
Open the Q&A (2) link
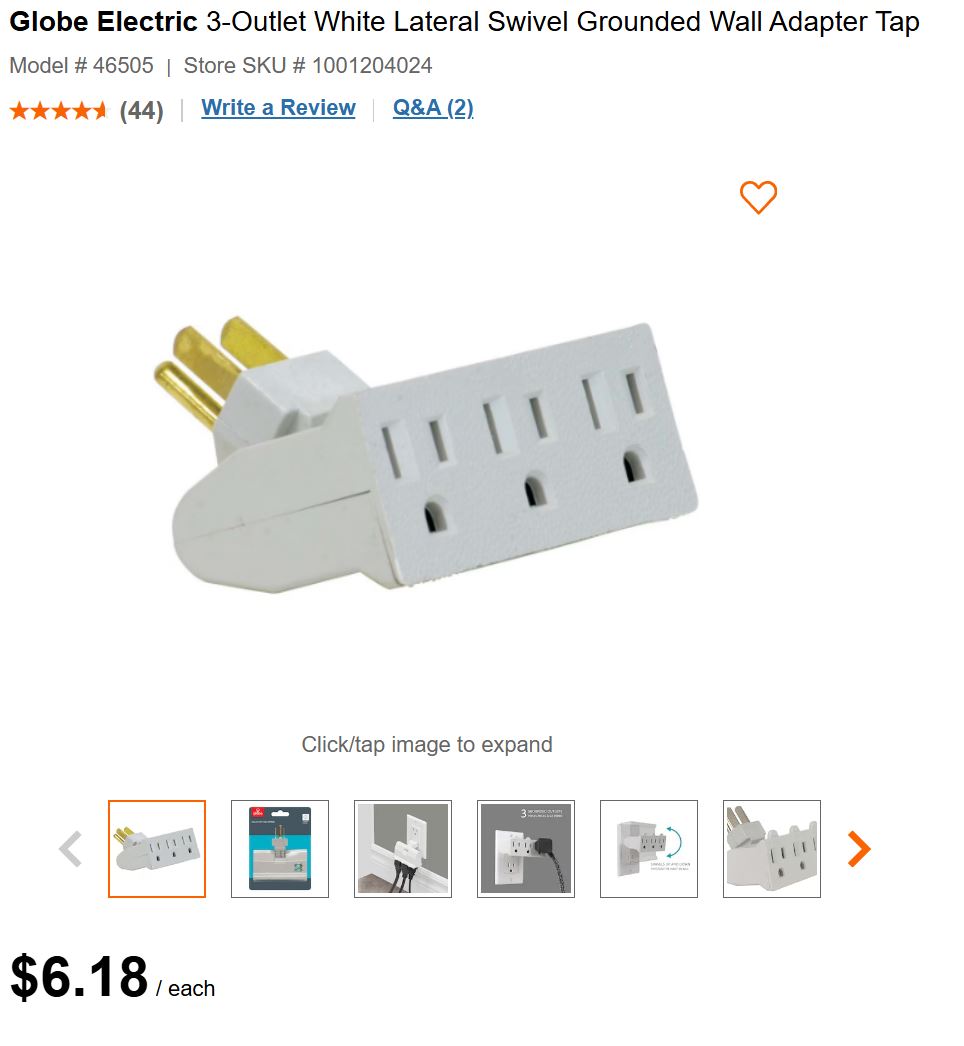pos(433,107)
